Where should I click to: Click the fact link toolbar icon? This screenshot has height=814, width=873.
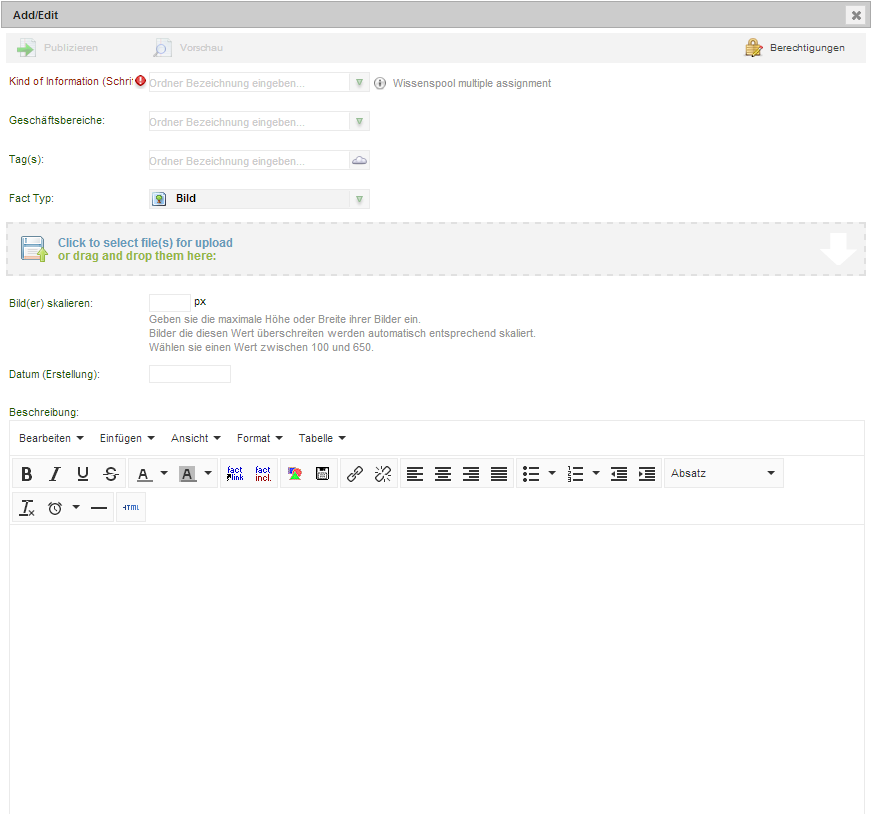[x=234, y=473]
